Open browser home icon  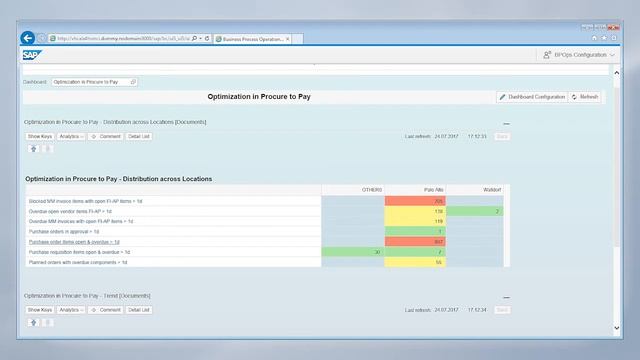[x=594, y=38]
